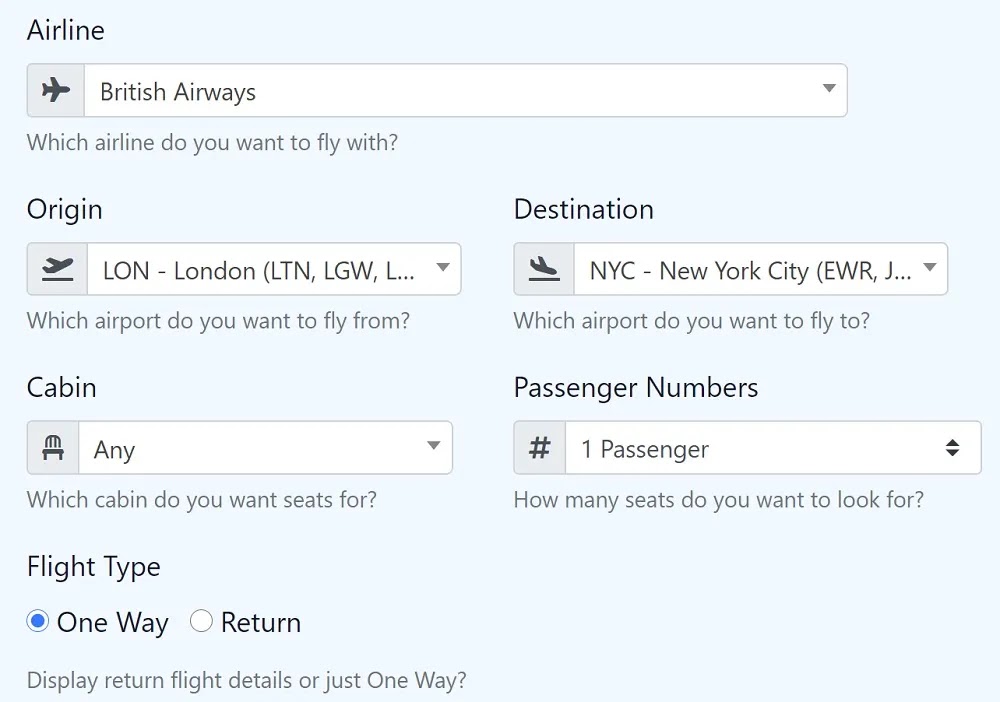Click the NYC - New York City field

click(x=761, y=269)
